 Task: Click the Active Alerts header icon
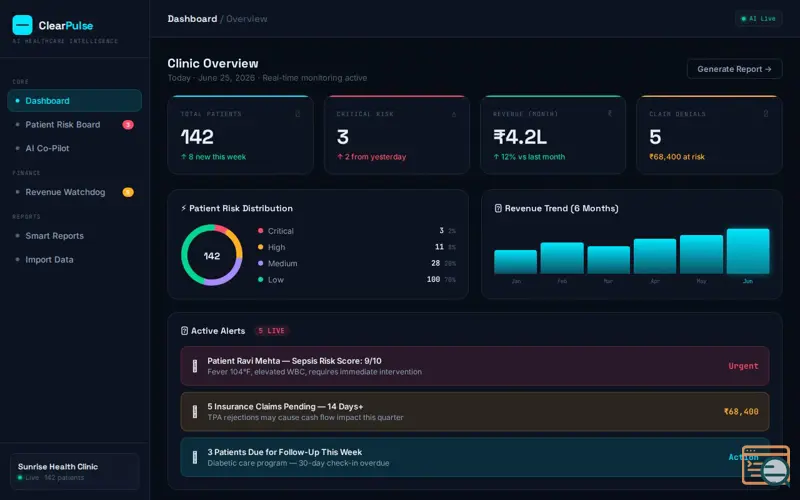click(184, 331)
